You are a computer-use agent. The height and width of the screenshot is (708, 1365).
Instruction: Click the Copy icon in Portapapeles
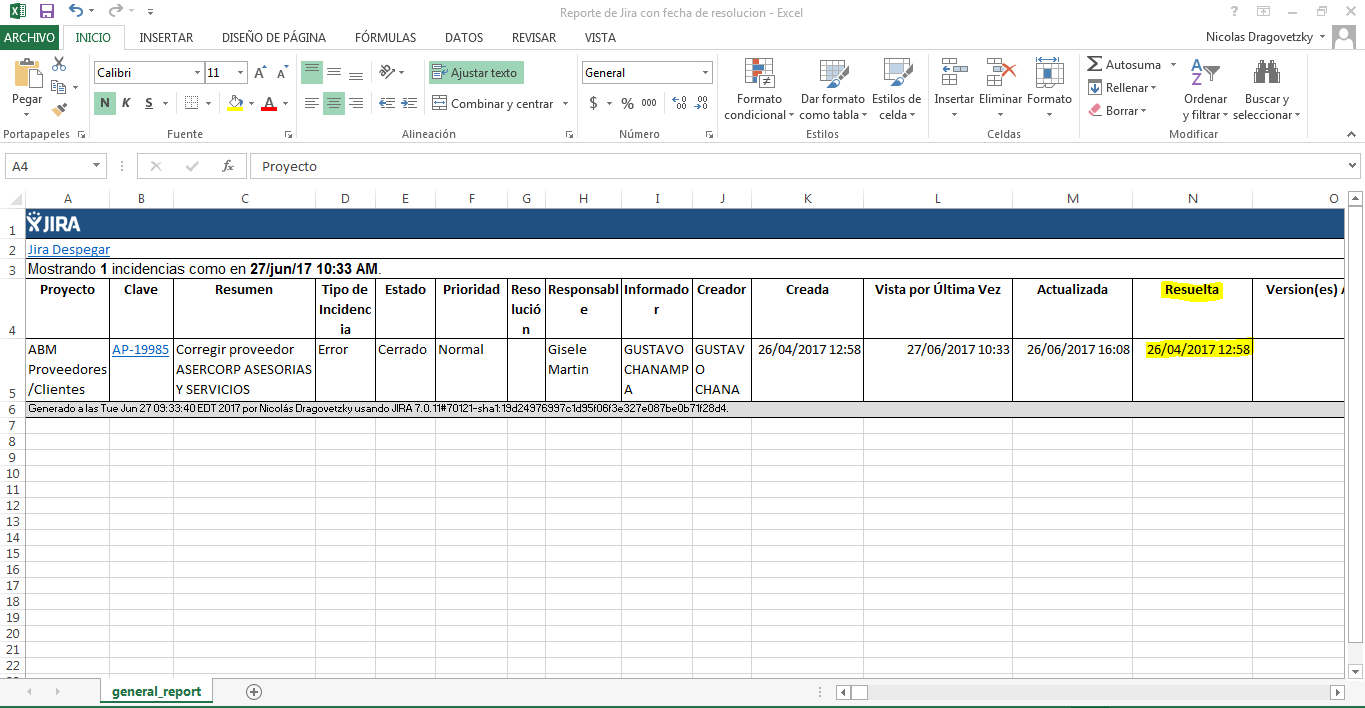pyautogui.click(x=57, y=87)
